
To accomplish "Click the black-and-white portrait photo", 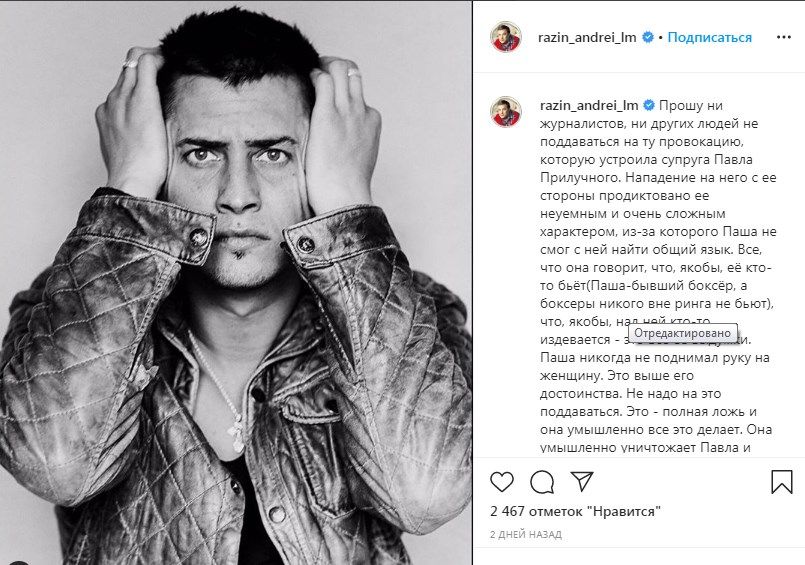I will [236, 282].
